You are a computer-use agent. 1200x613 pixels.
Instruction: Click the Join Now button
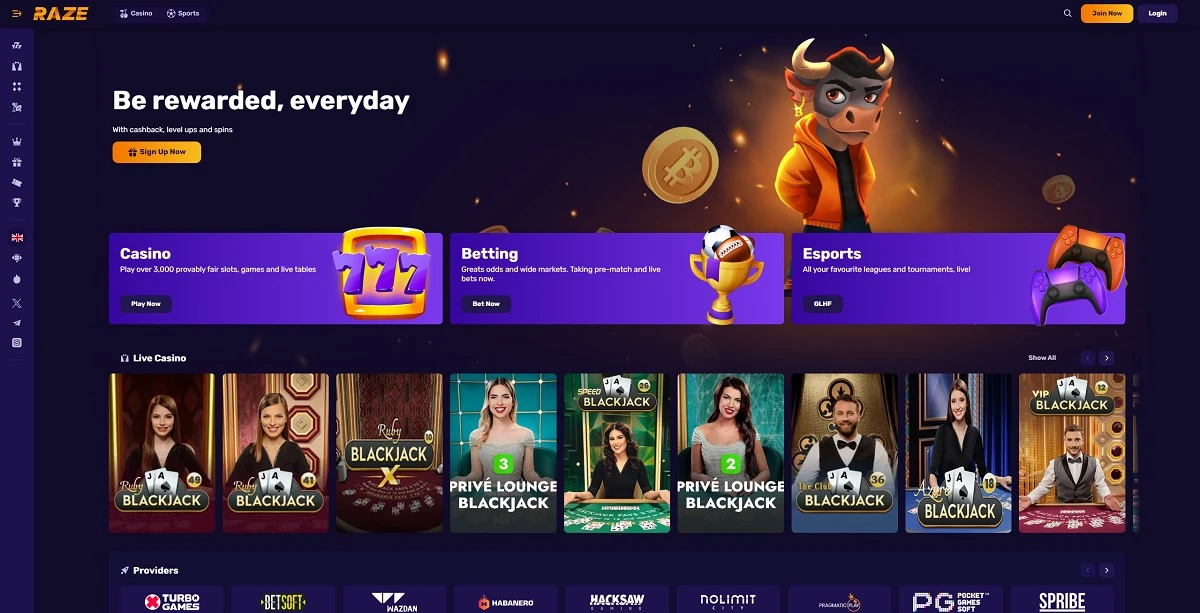pyautogui.click(x=1107, y=13)
